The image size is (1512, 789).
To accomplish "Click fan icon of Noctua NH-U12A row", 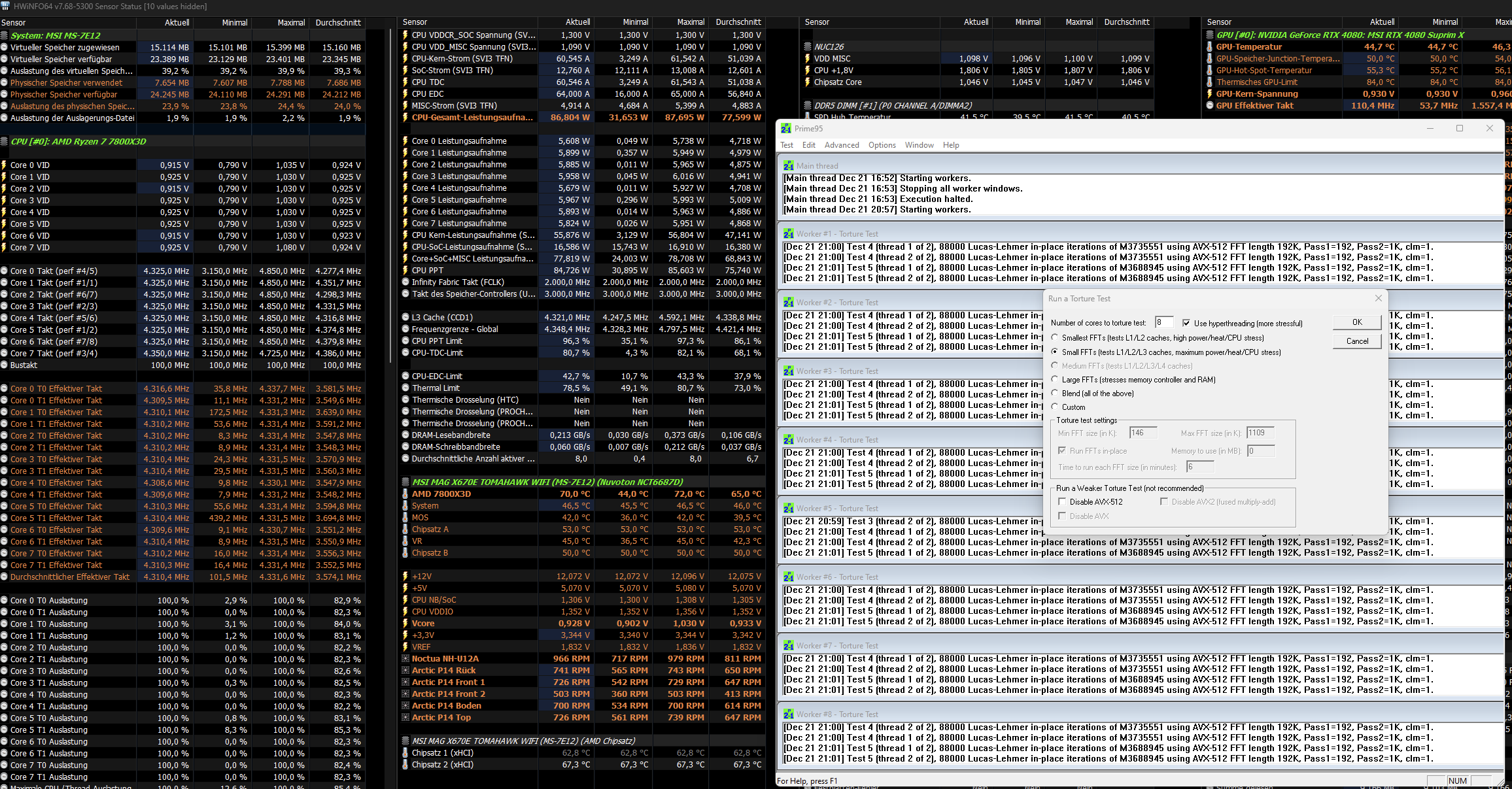I will [405, 659].
